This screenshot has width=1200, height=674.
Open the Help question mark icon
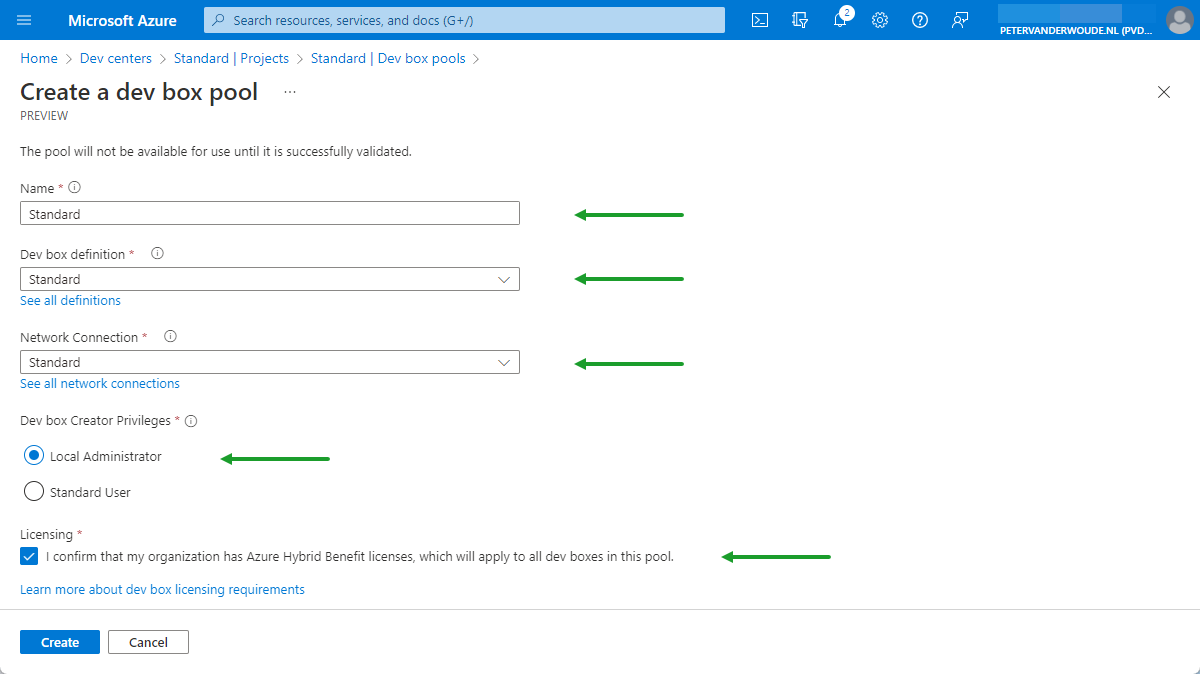pyautogui.click(x=920, y=20)
